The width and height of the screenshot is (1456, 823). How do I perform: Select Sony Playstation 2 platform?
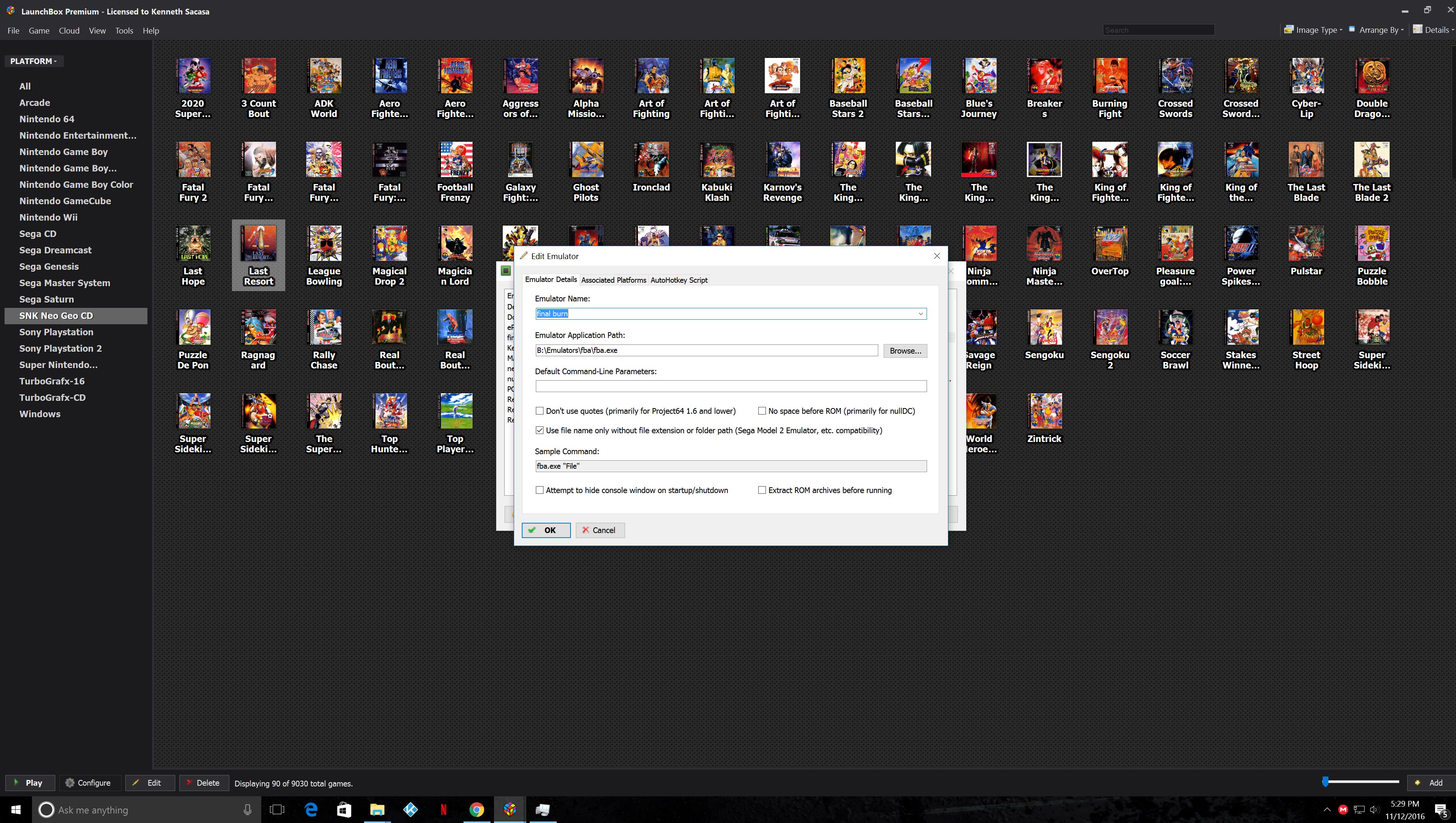point(61,348)
